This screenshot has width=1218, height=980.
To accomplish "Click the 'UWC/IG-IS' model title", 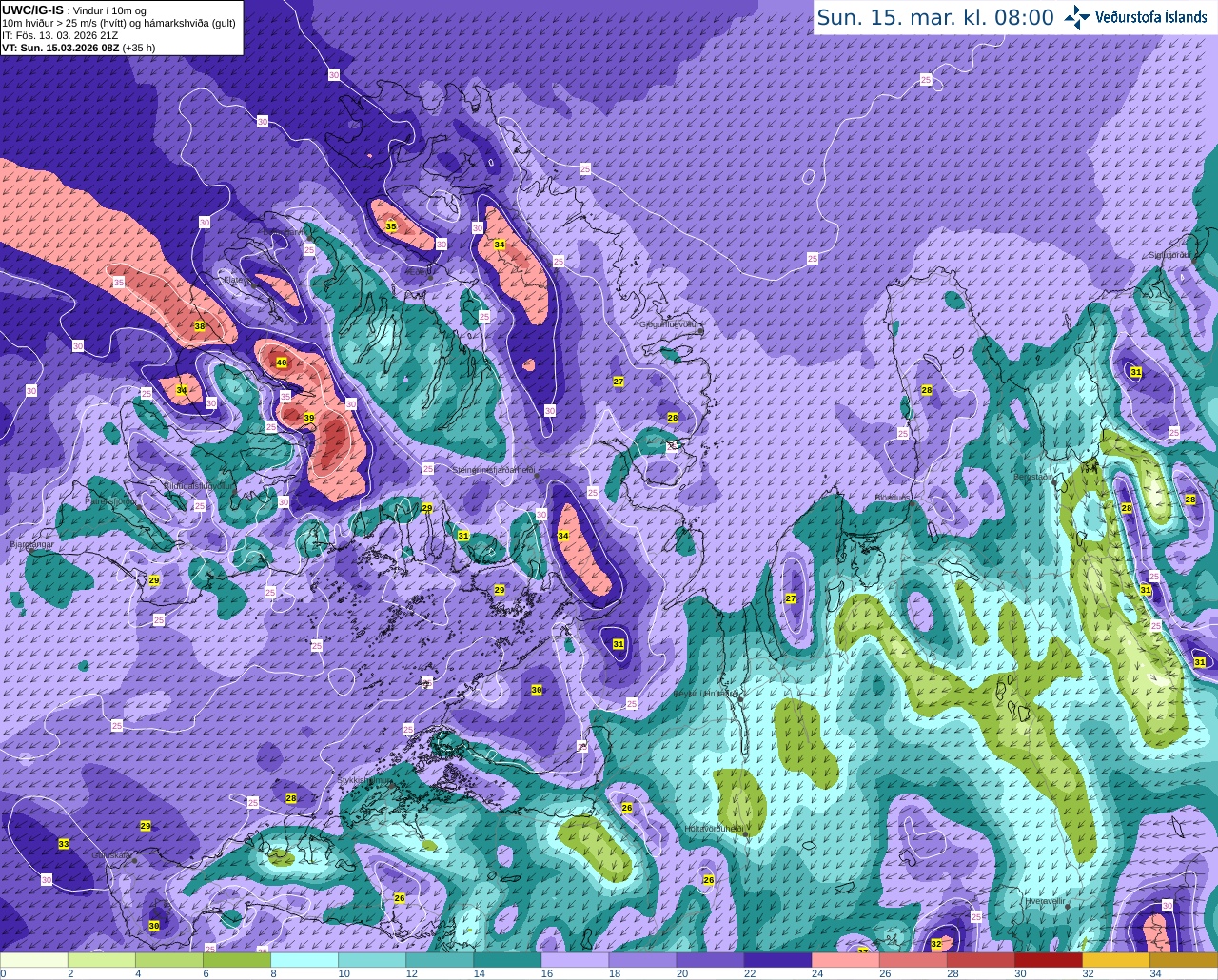I will (x=32, y=10).
